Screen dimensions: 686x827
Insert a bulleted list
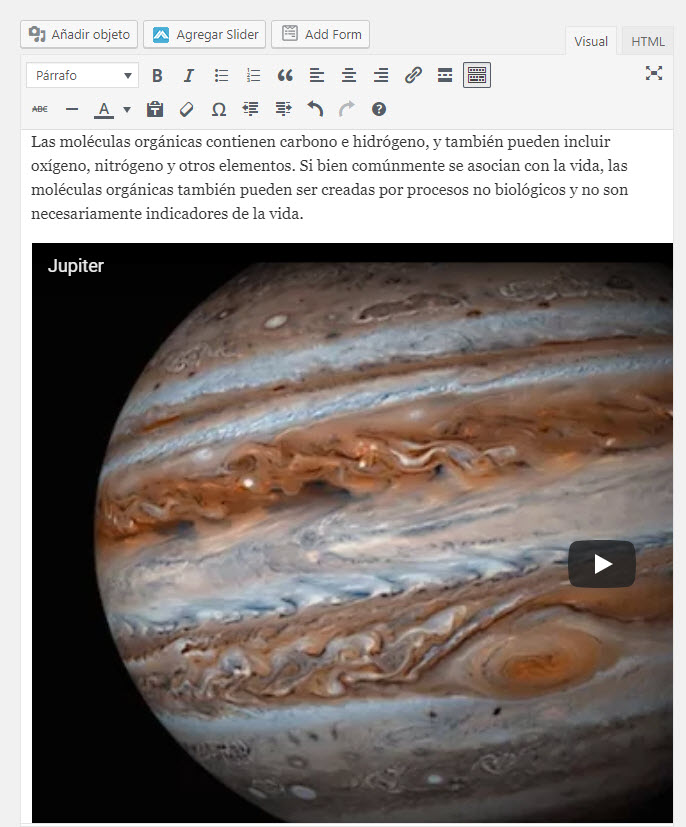point(221,75)
